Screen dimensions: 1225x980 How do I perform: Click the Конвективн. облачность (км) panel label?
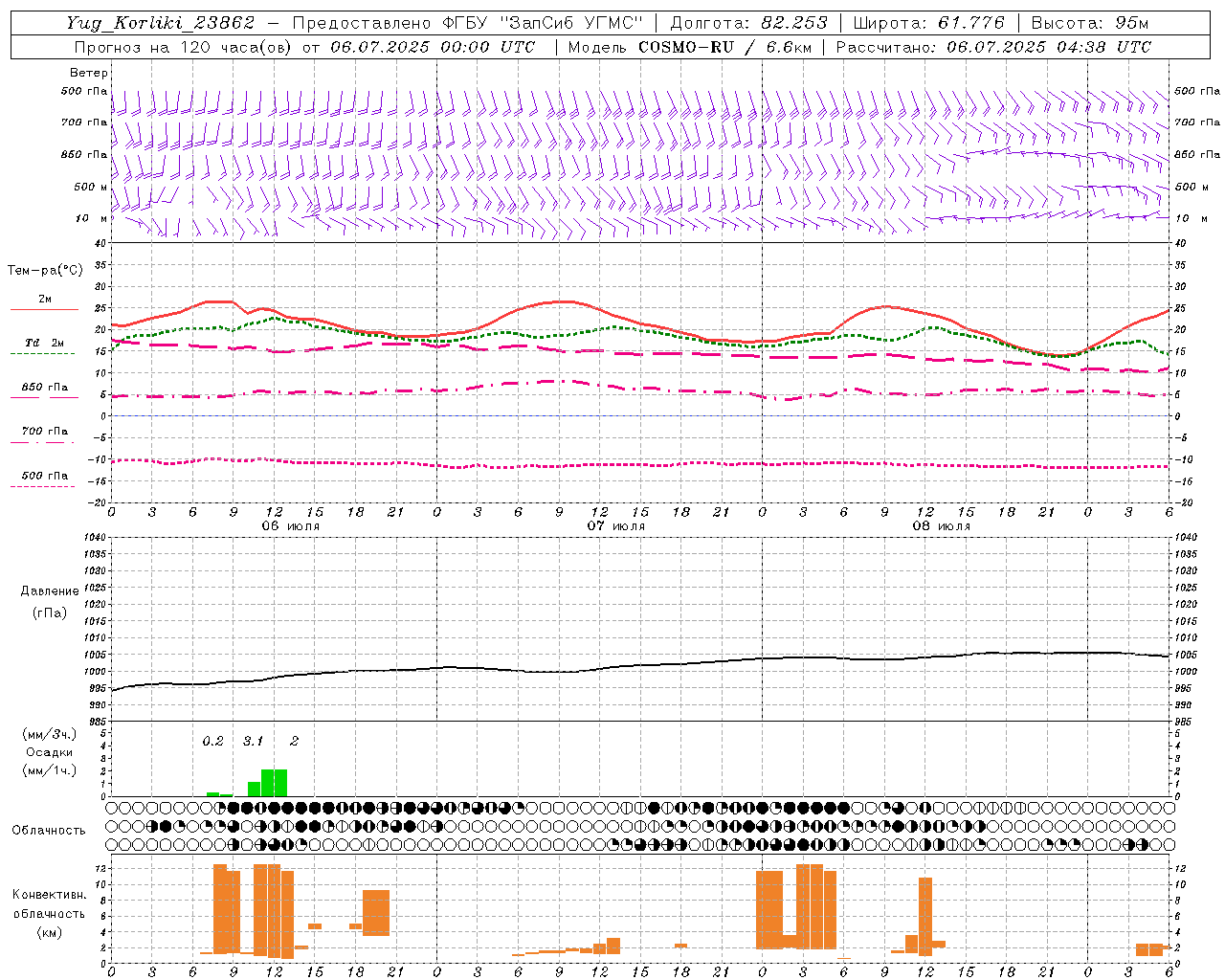pos(50,913)
